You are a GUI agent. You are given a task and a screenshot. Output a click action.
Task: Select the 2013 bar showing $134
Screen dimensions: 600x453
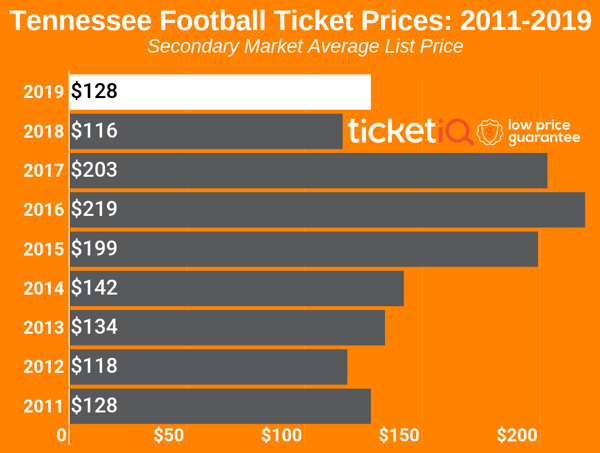(x=227, y=328)
